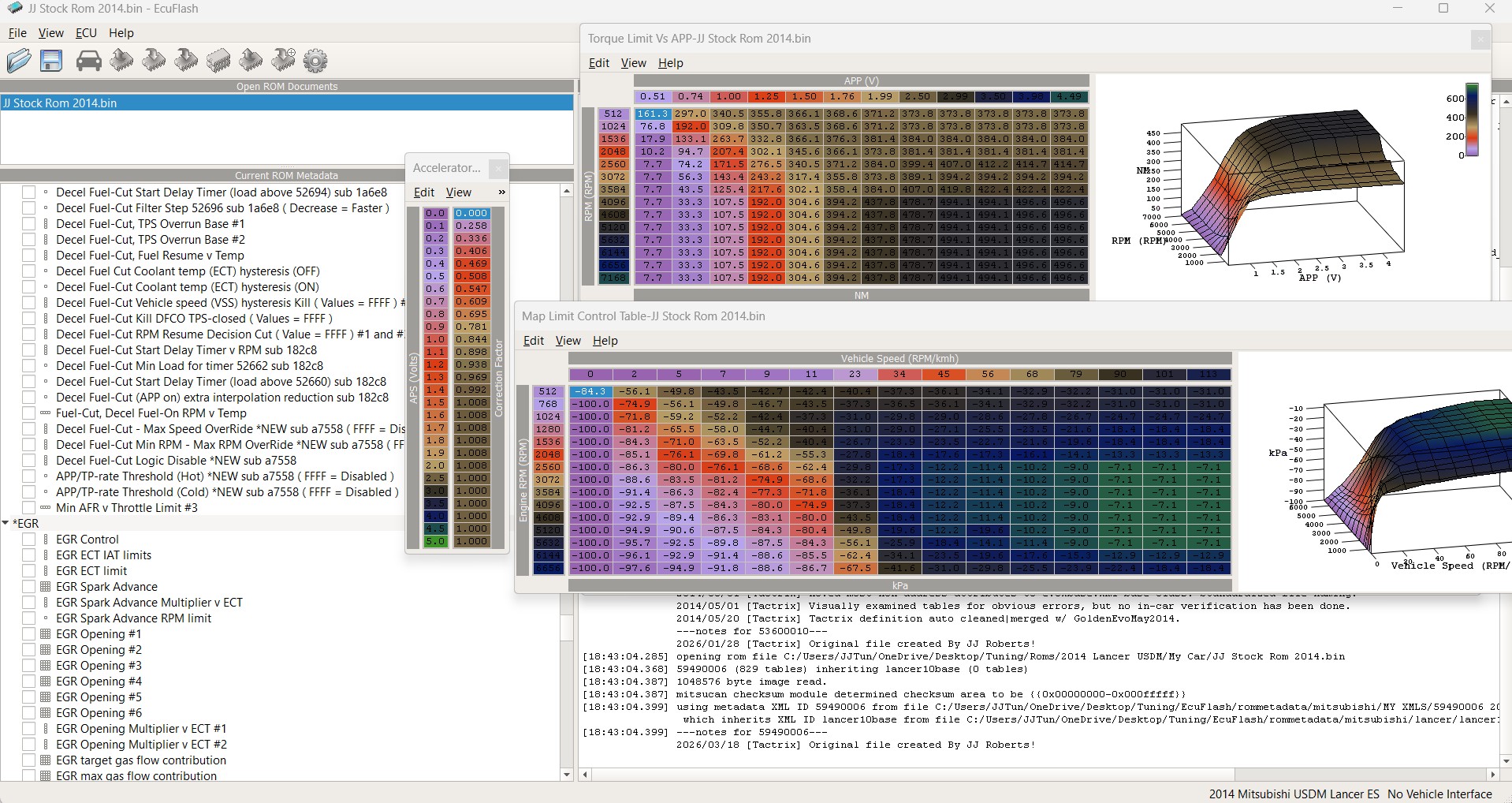Open View menu in Map Limit Control Table

[x=568, y=341]
